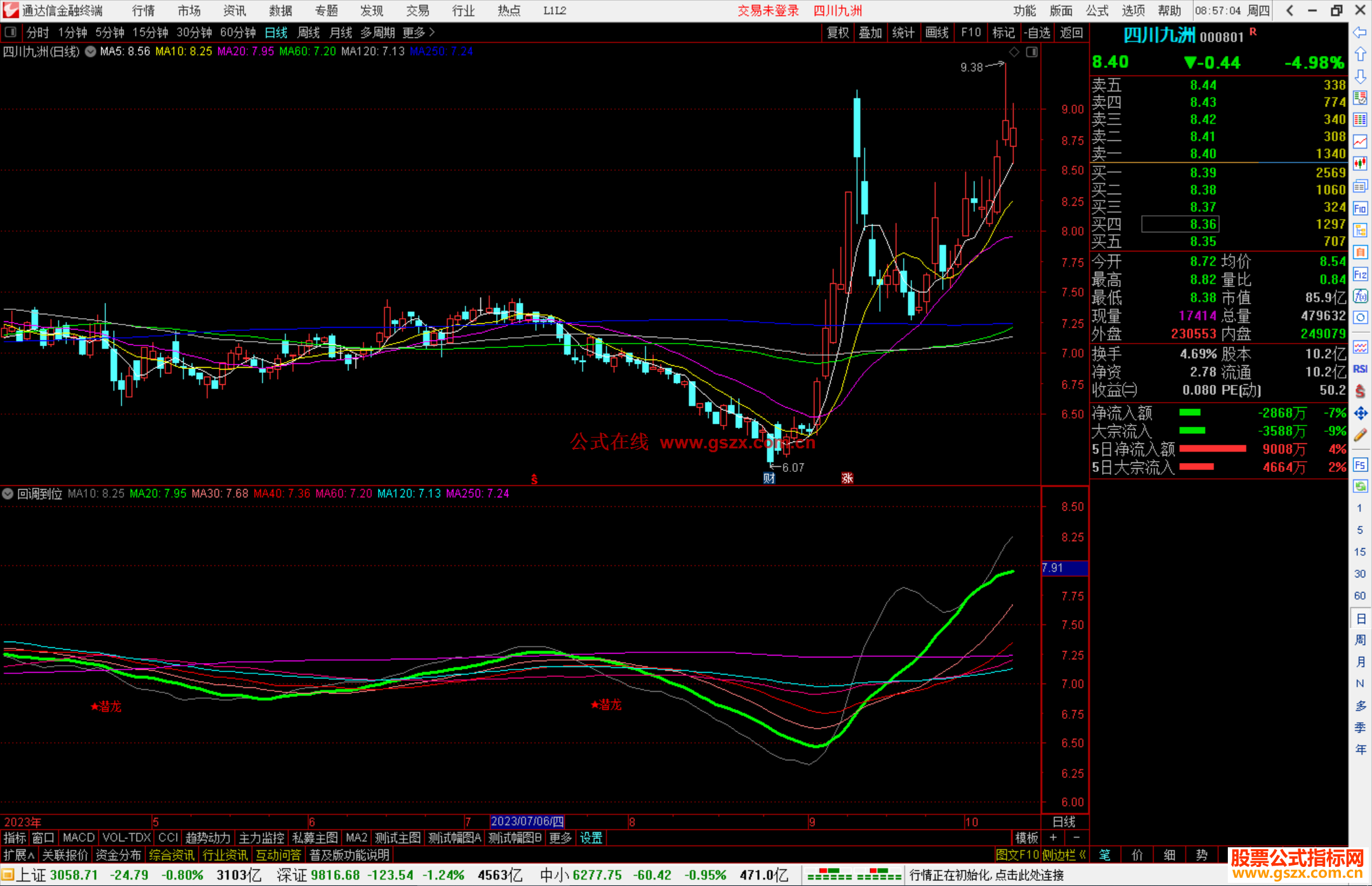Open the candlestick chart sidebar icon
The width and height of the screenshot is (1372, 886).
tap(1360, 164)
